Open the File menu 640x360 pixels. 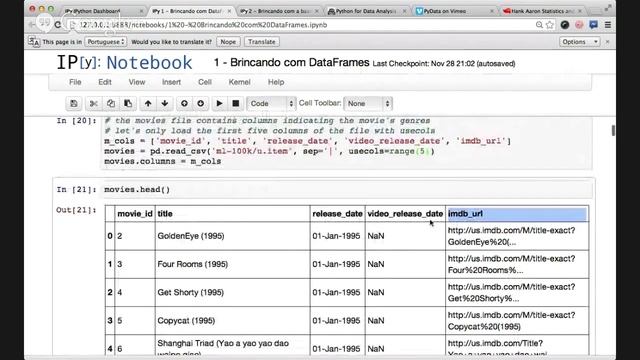(x=75, y=82)
